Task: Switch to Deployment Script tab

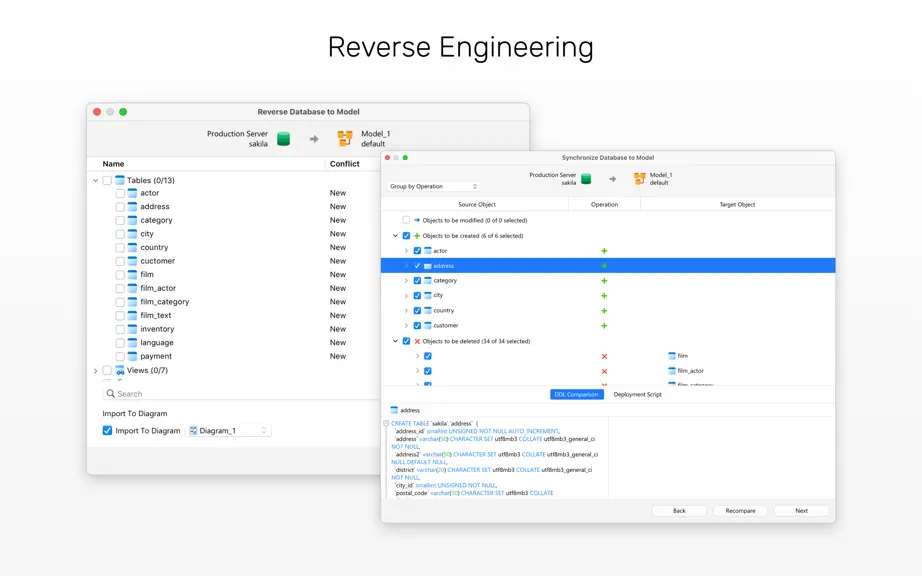Action: (637, 394)
